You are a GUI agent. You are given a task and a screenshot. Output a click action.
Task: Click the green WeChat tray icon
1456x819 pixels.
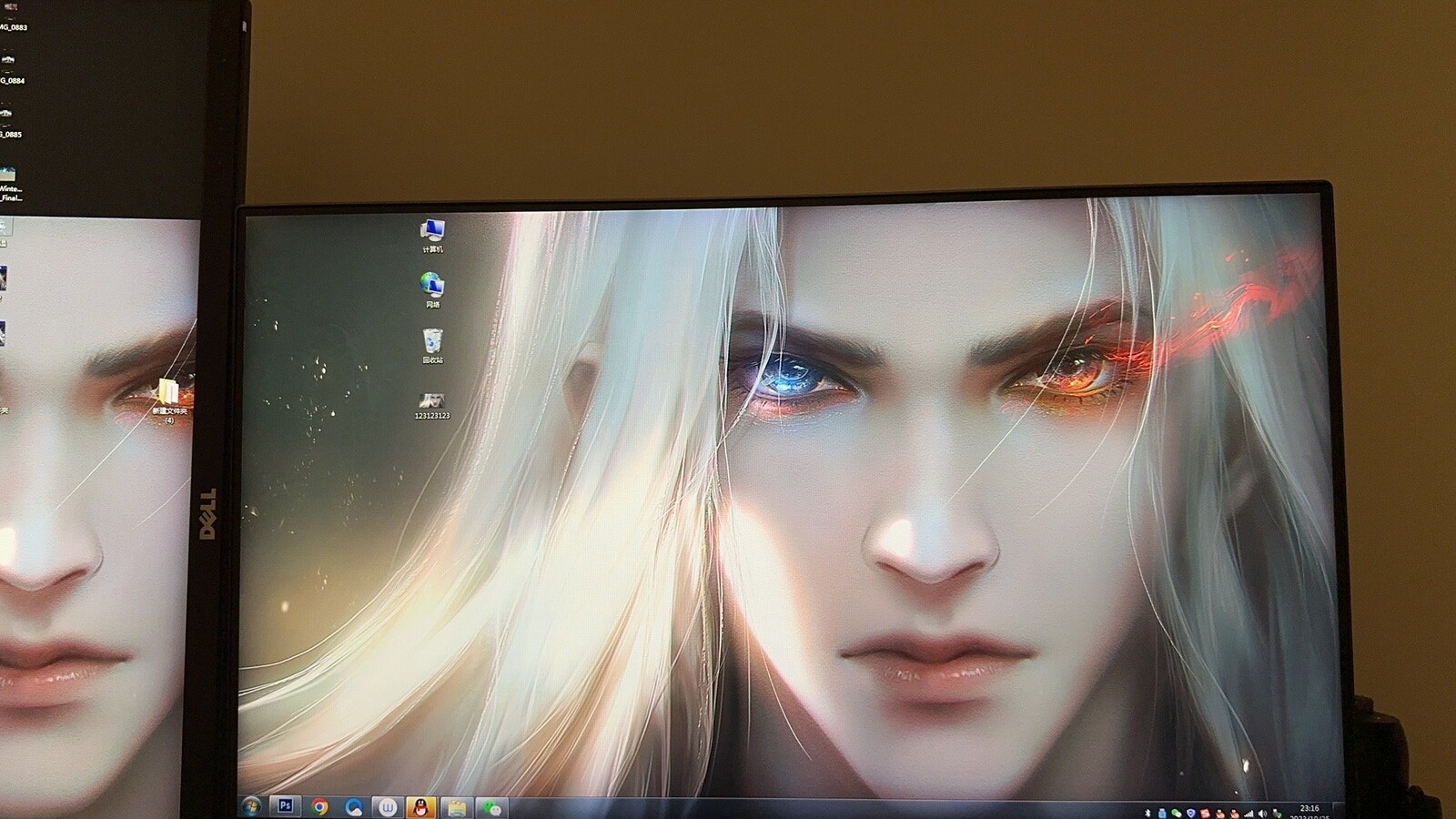[x=1177, y=813]
